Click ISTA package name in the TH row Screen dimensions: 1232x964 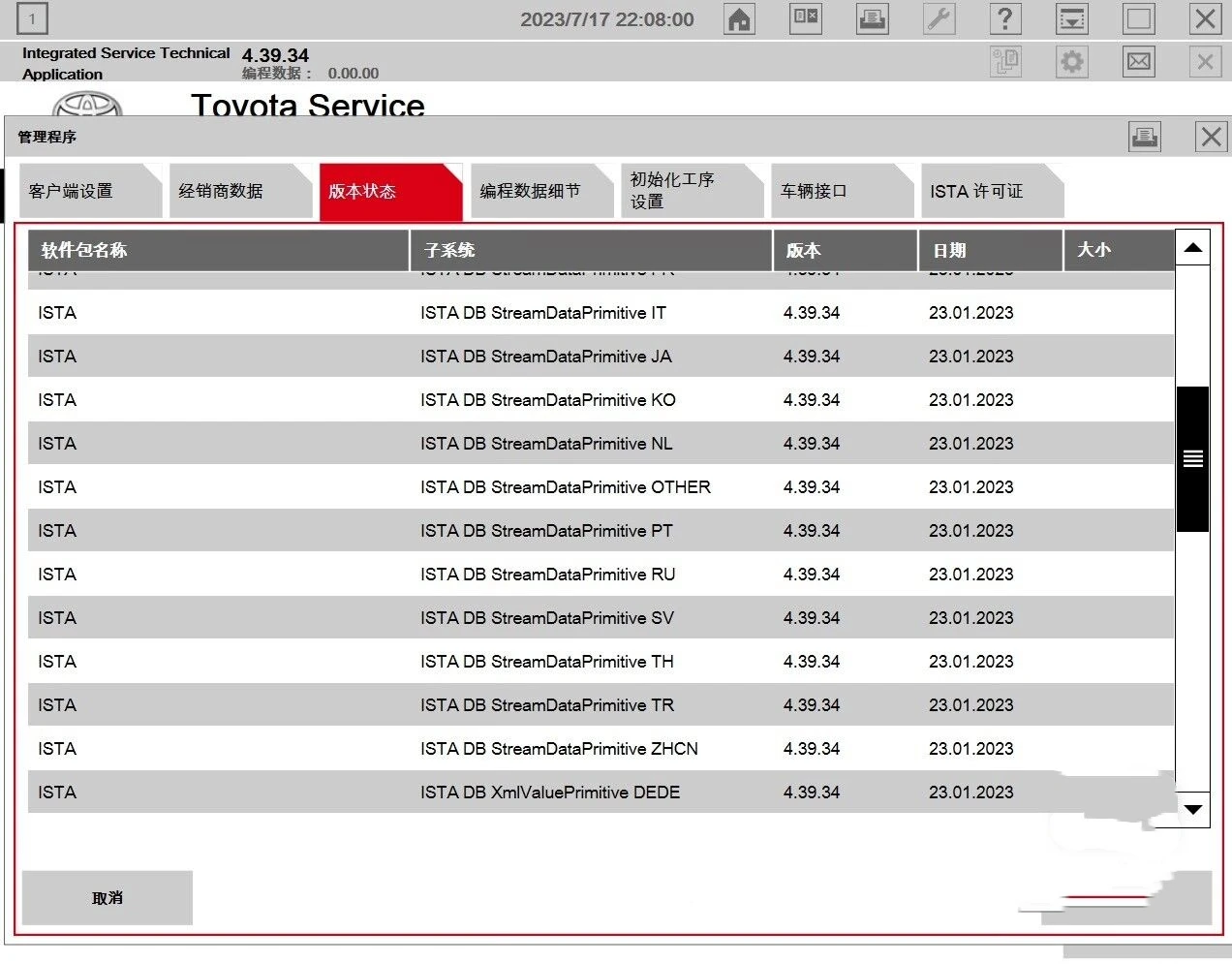click(x=57, y=662)
